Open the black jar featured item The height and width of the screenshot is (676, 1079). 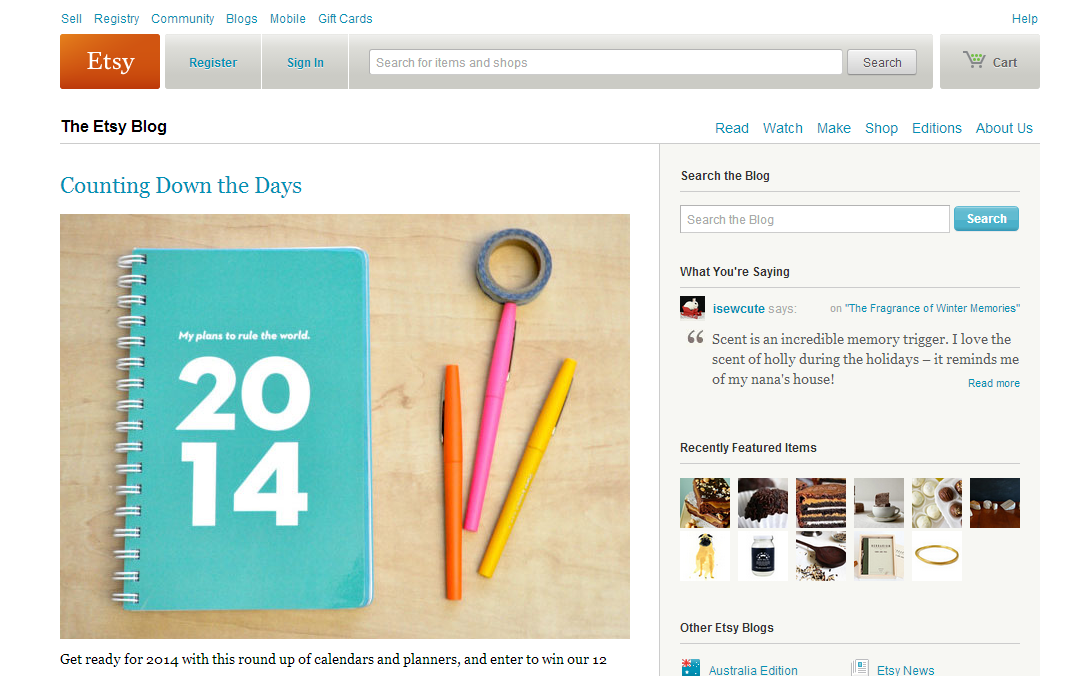pos(762,556)
